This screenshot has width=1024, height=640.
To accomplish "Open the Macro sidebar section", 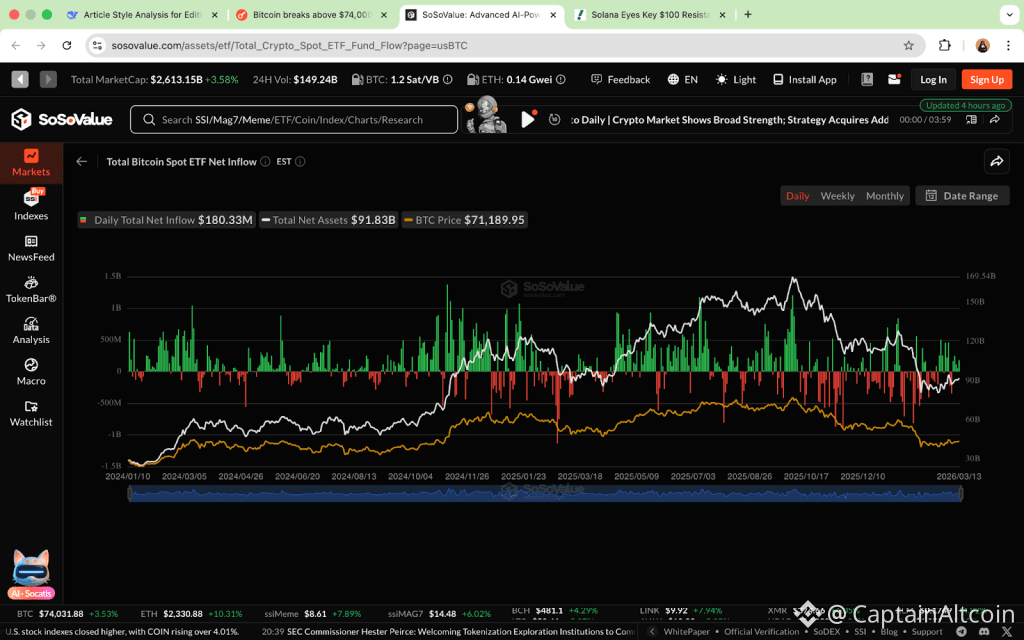I will [31, 371].
